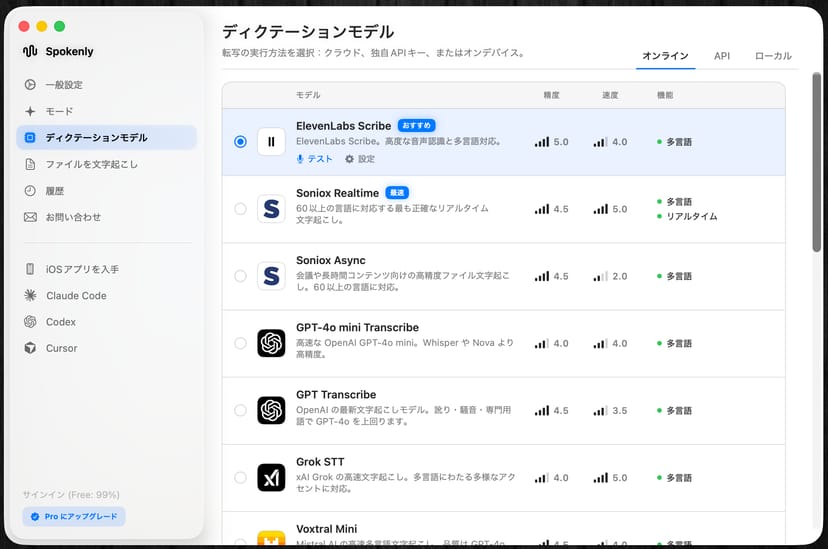
Task: Click Soniox Async speed bars icon 2.0
Action: [600, 276]
